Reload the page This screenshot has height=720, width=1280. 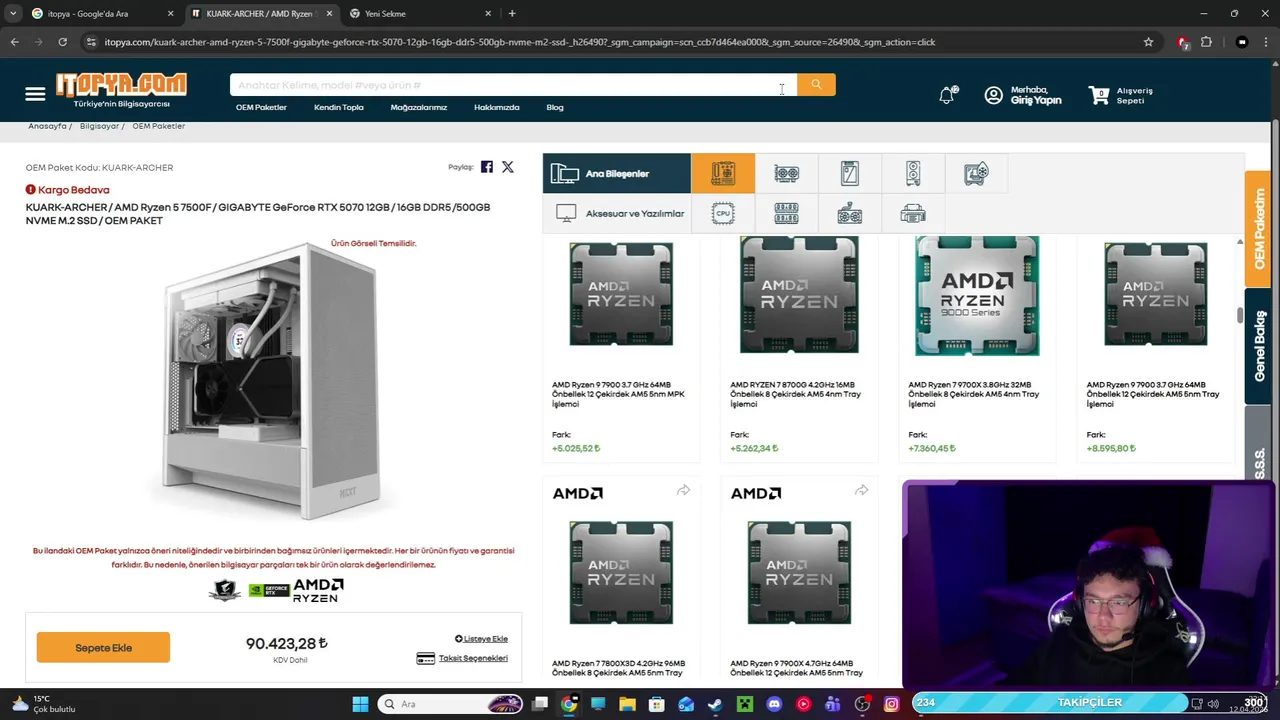pos(62,42)
